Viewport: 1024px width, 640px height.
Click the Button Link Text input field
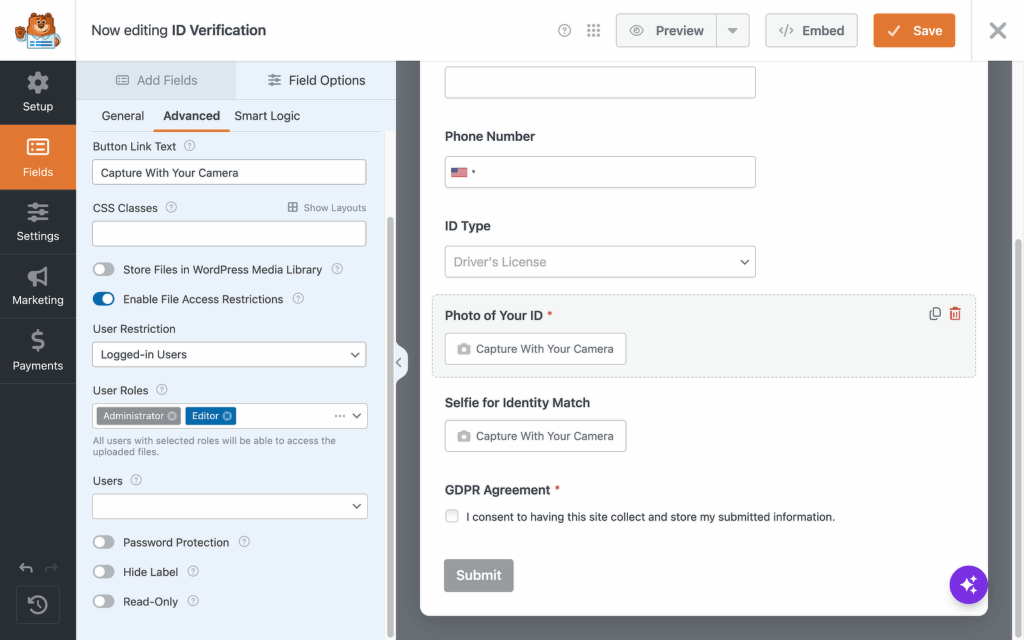click(x=229, y=172)
